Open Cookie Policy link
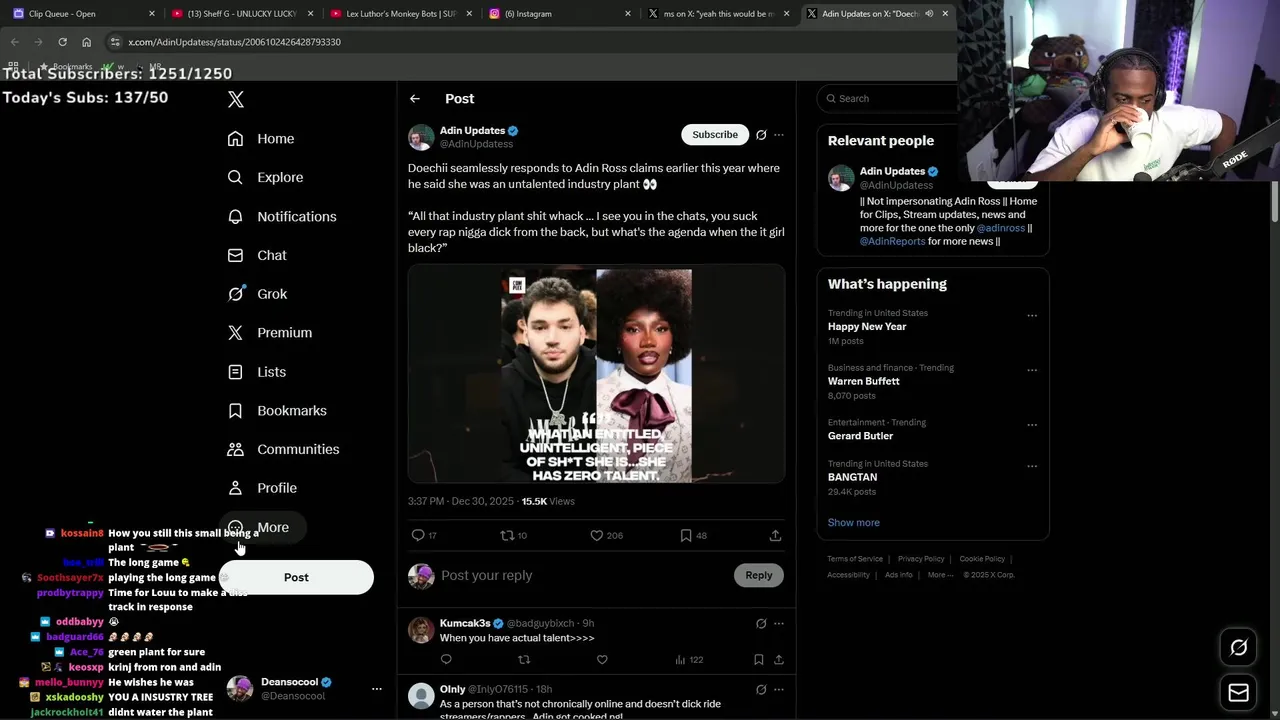This screenshot has height=720, width=1280. coord(982,559)
